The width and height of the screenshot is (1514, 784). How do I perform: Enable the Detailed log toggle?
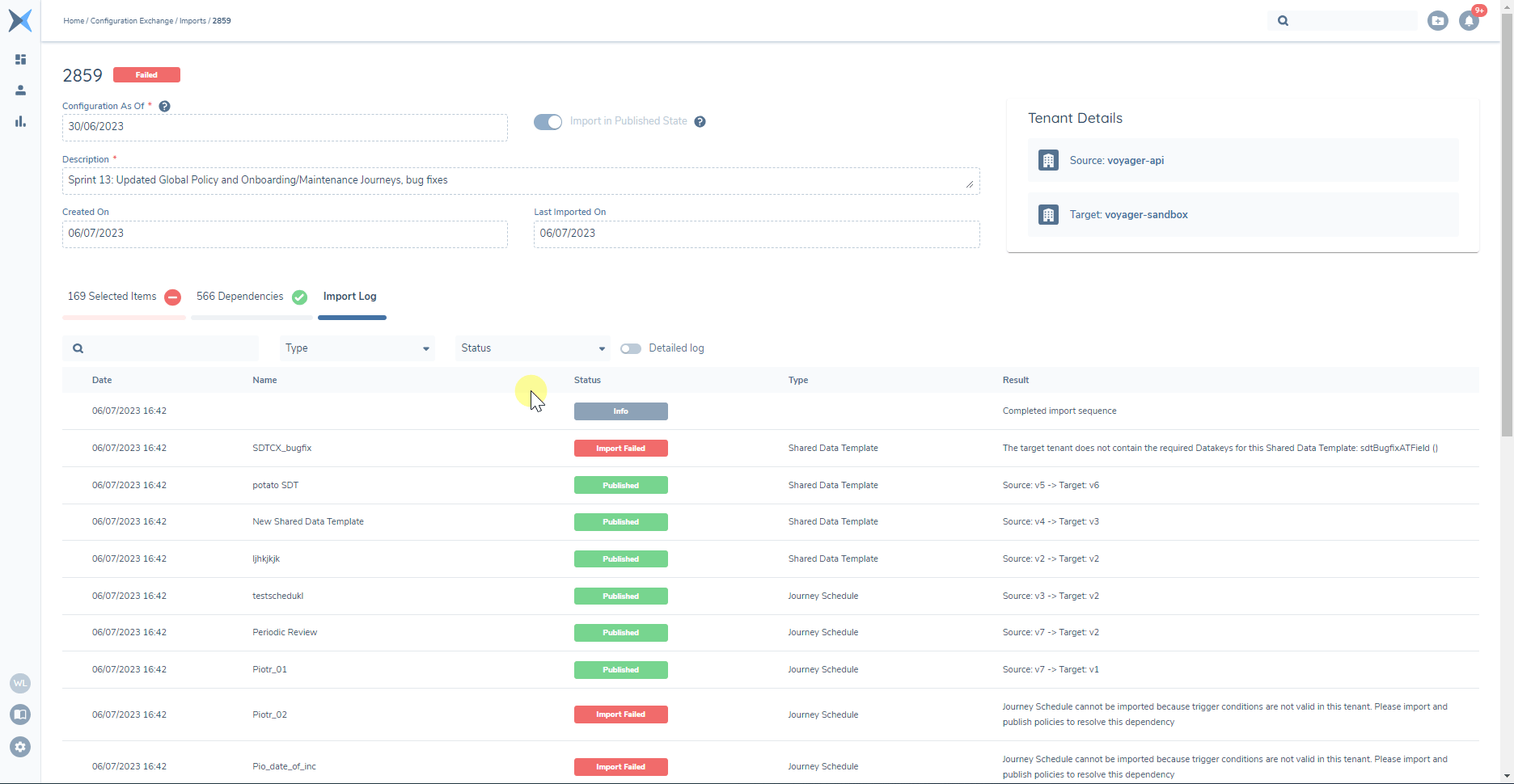click(x=631, y=348)
